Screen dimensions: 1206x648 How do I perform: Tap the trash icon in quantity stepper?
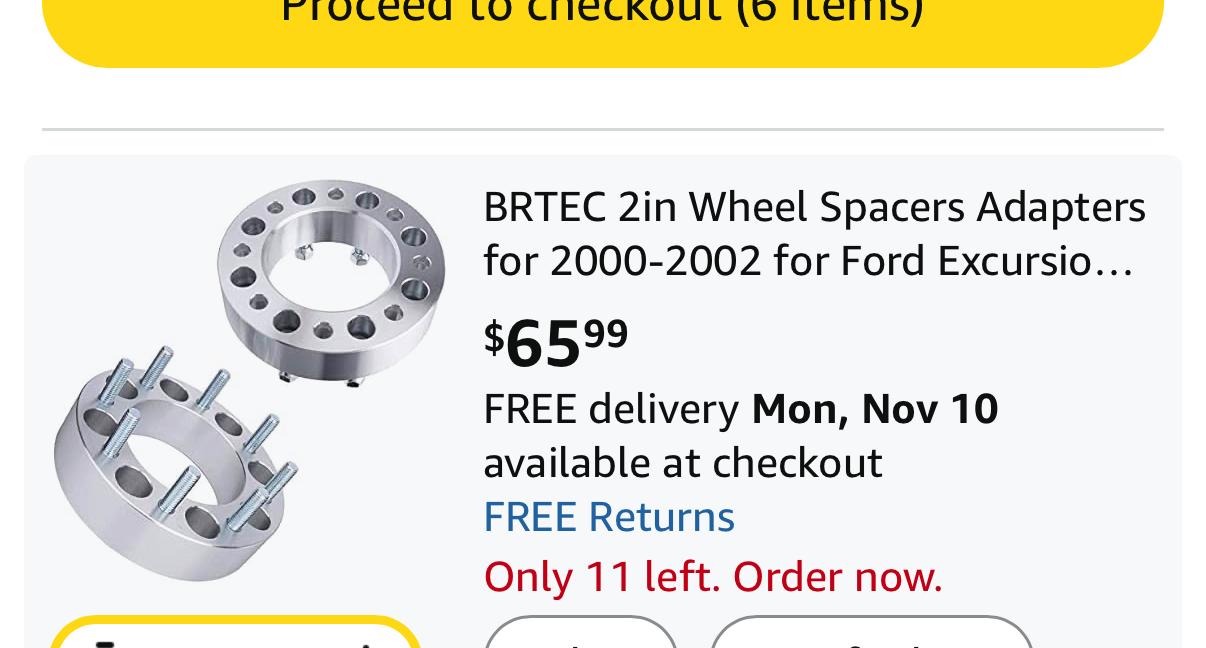pyautogui.click(x=106, y=641)
